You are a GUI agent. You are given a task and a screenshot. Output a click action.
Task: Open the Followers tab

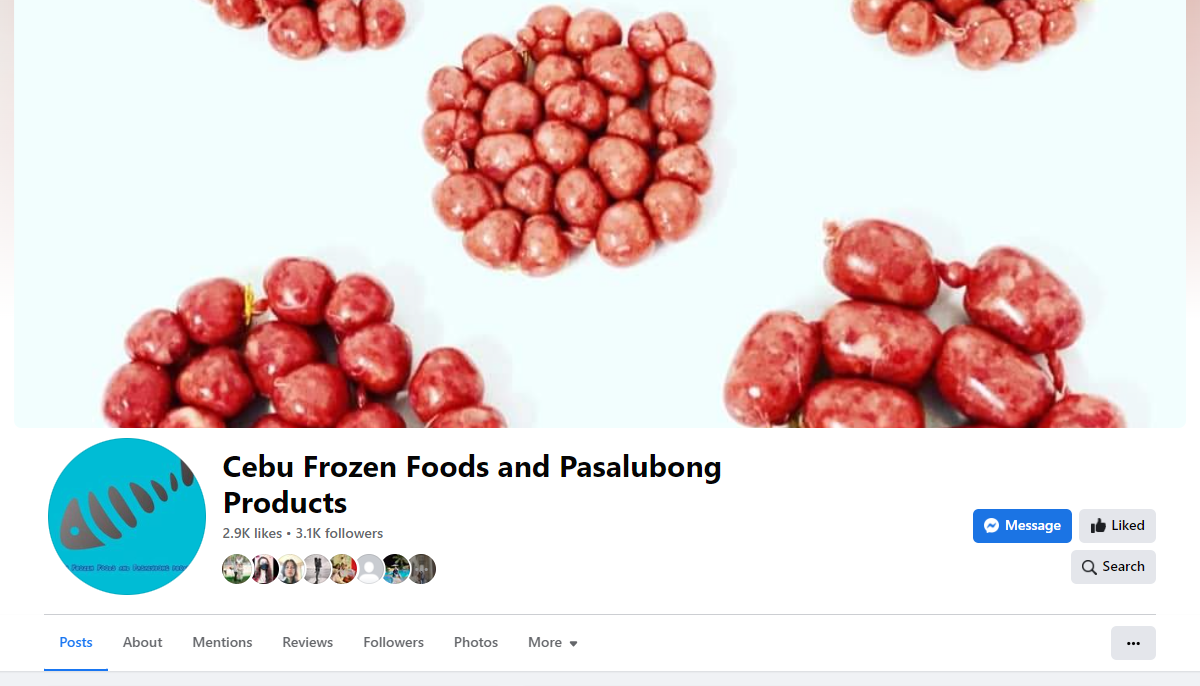coord(393,643)
